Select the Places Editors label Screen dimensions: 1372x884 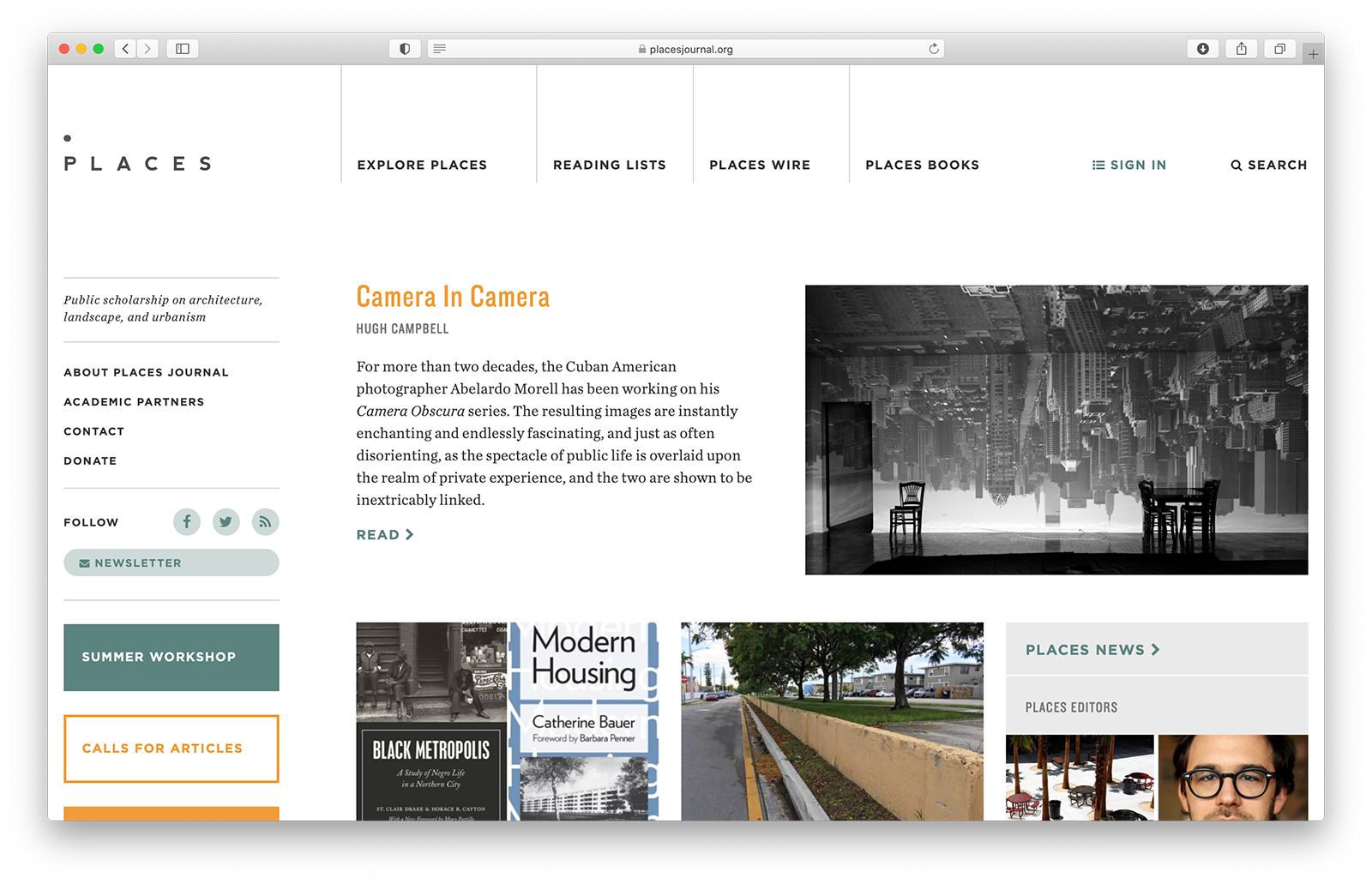tap(1071, 707)
